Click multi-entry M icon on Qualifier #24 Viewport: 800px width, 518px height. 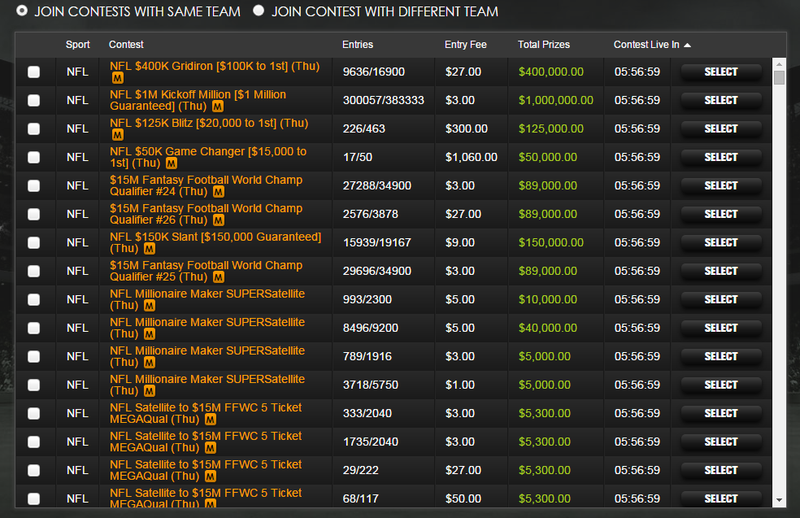[218, 192]
